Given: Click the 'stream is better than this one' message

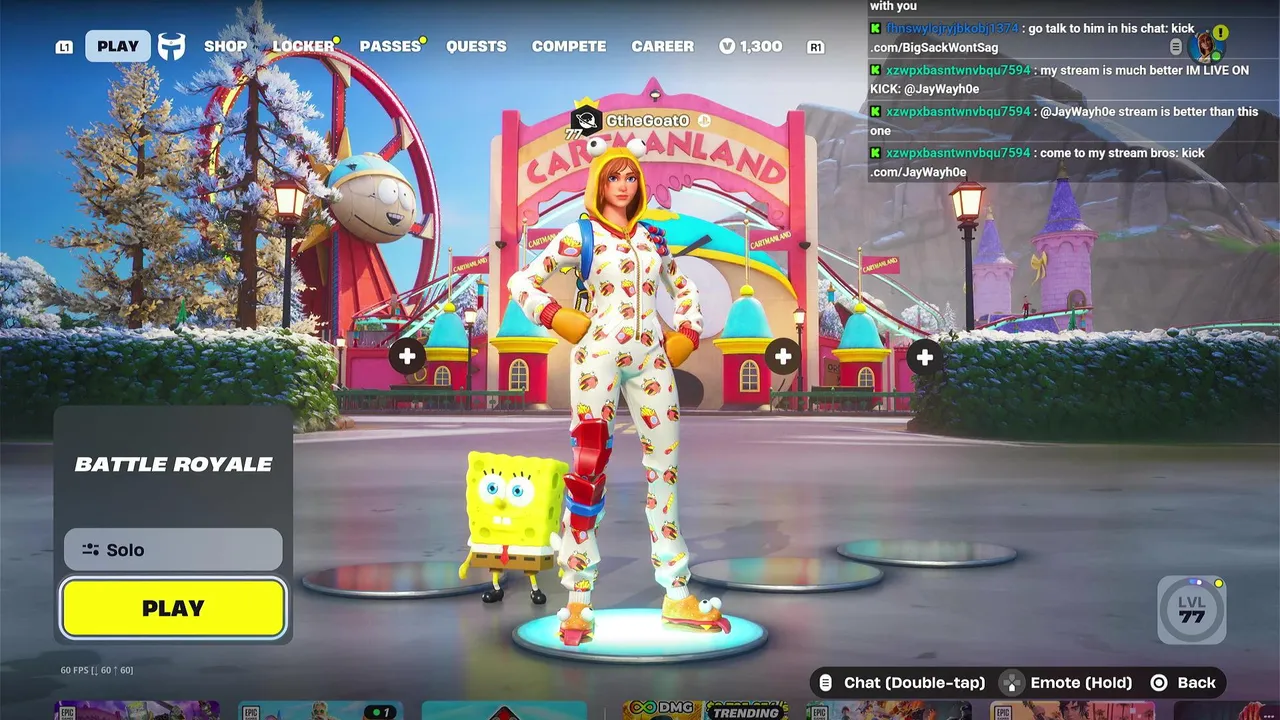Looking at the screenshot, I should click(1064, 121).
